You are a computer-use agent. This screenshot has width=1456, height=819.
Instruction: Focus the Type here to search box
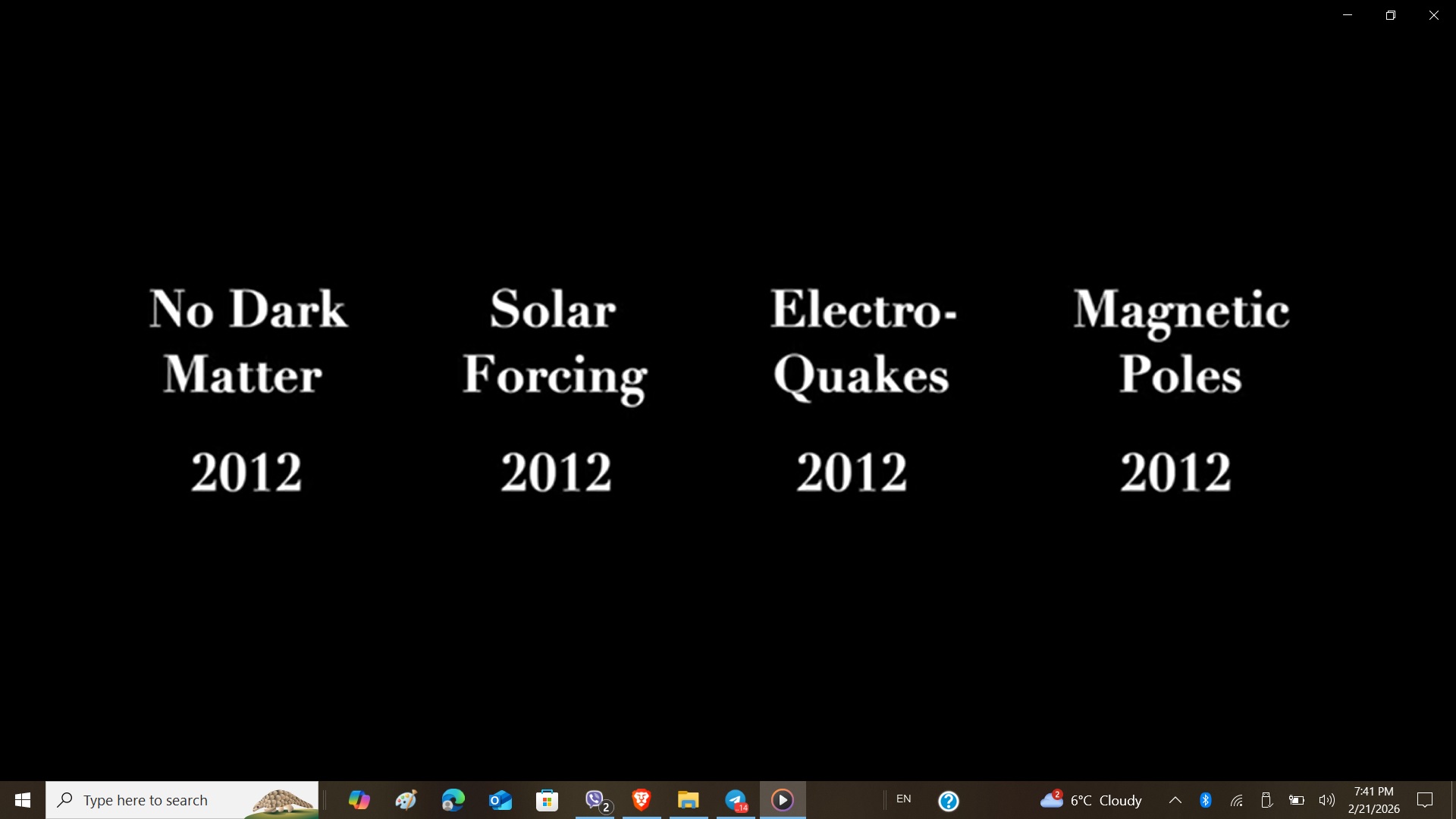pos(182,800)
